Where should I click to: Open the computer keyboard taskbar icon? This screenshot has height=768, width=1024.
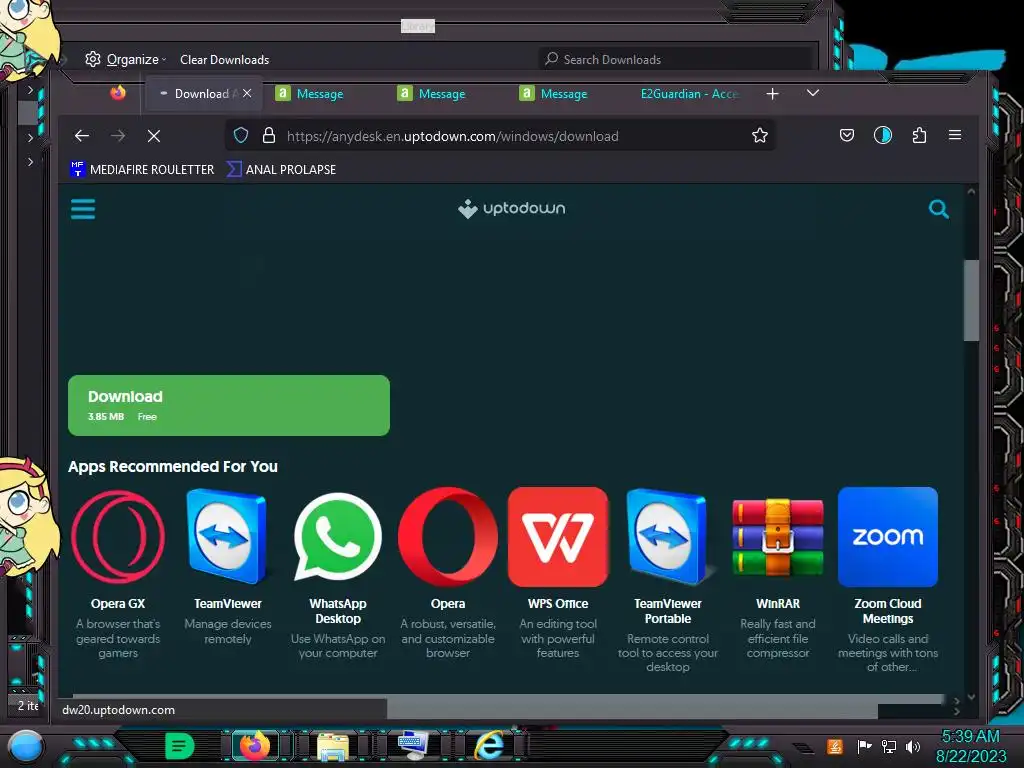pyautogui.click(x=413, y=745)
